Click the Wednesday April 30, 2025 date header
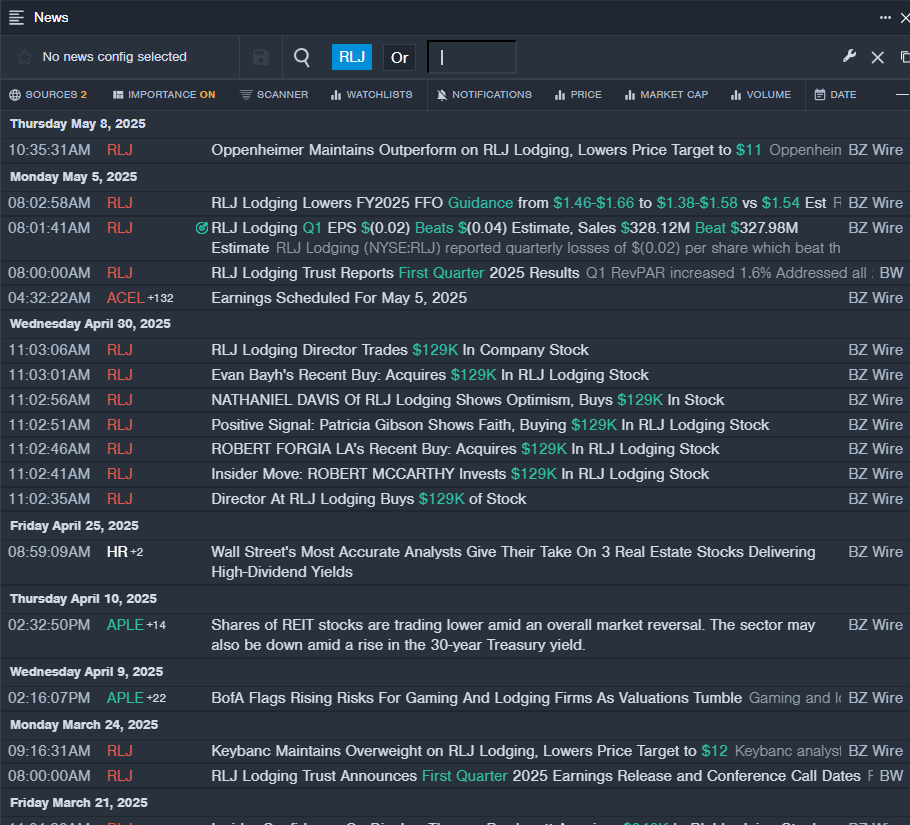Screen dimensions: 910x825 coord(91,324)
